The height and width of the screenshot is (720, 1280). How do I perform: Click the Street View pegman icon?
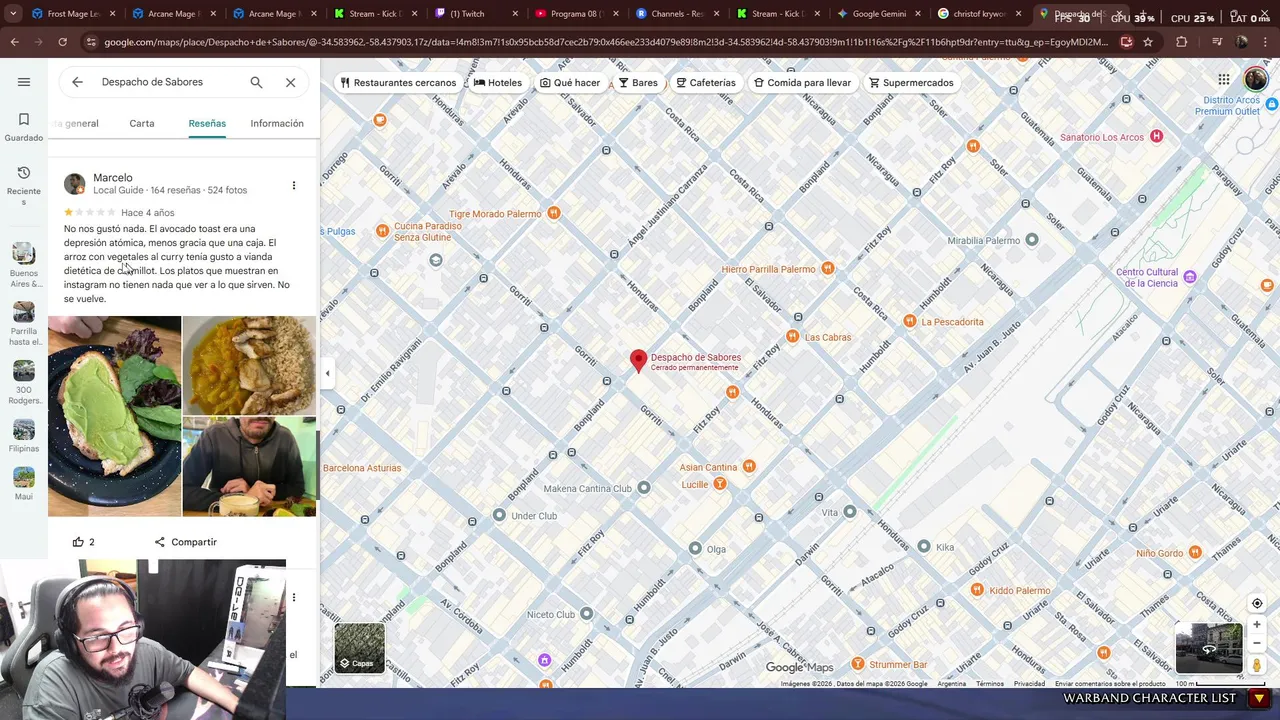(x=1257, y=665)
